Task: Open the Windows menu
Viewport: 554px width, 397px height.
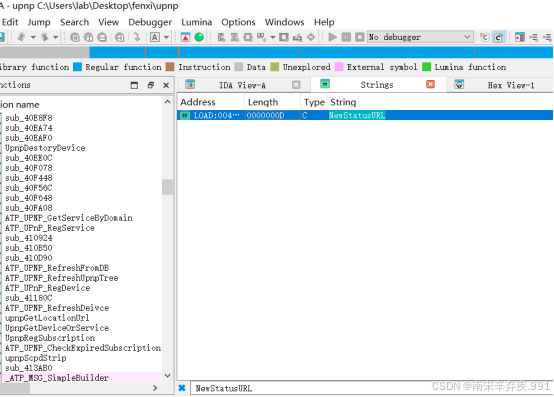Action: 284,22
